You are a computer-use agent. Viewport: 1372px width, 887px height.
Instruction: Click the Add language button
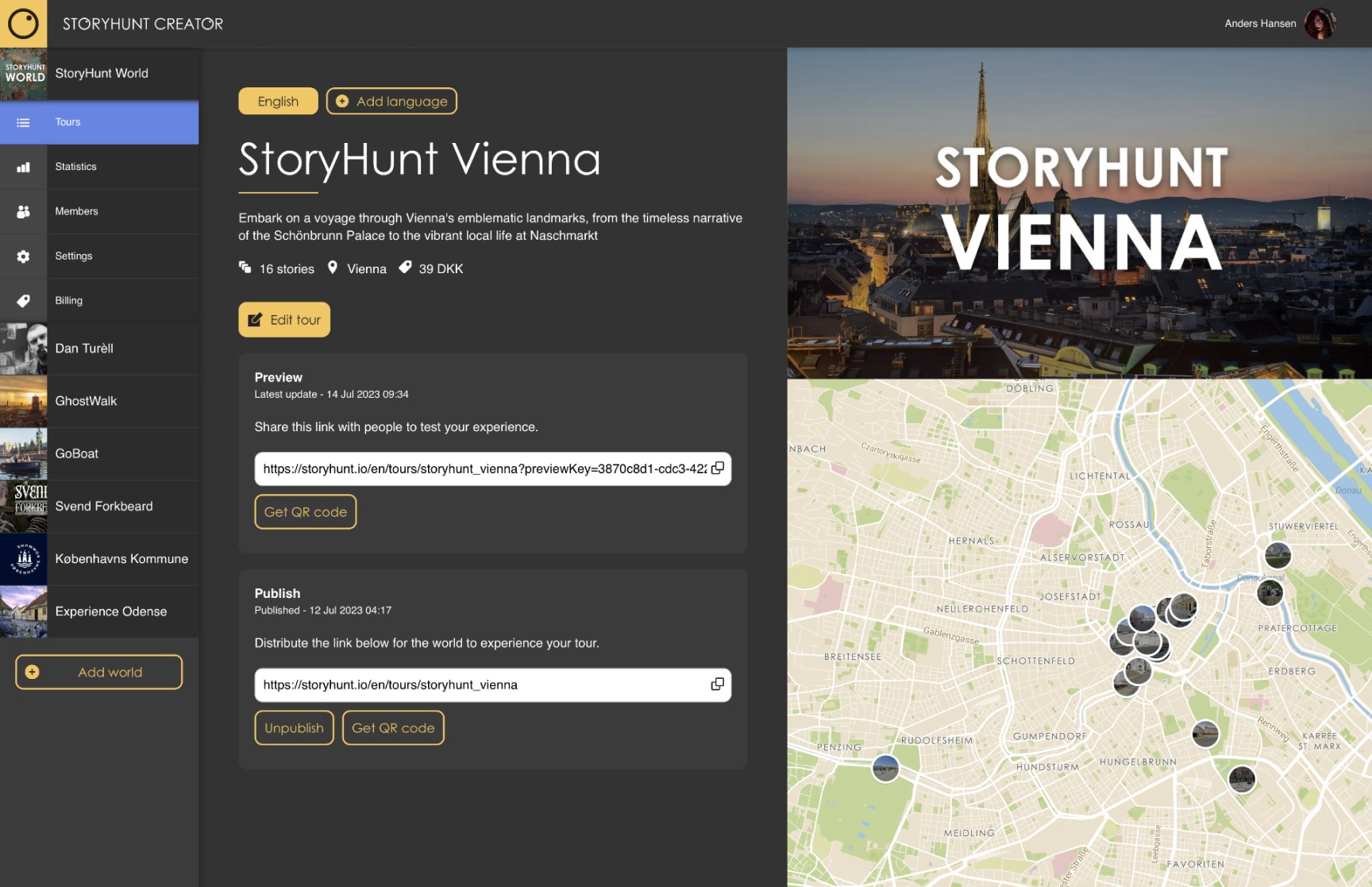[x=391, y=101]
